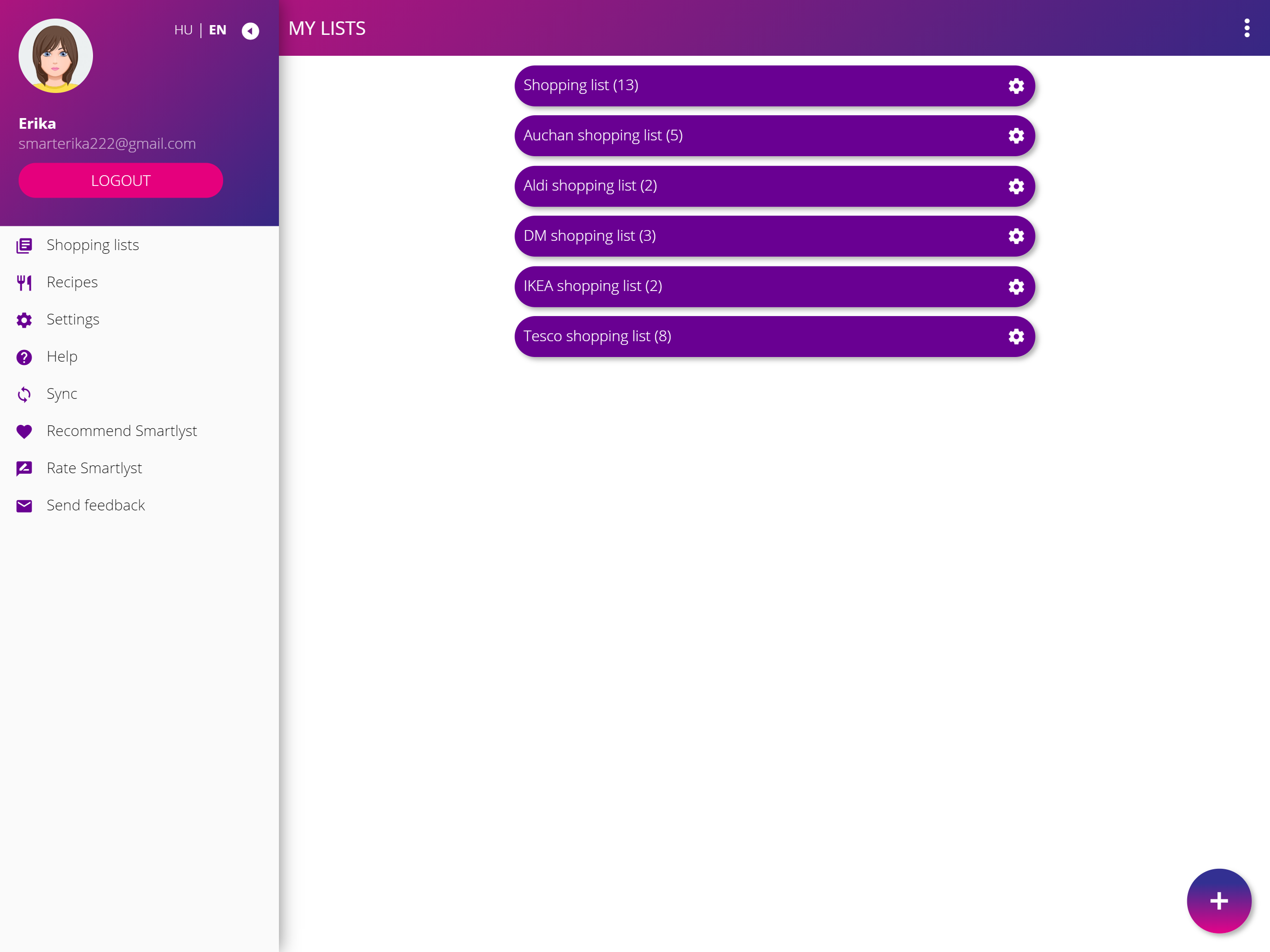The width and height of the screenshot is (1270, 952).
Task: Click the Recommend Smartlyst heart icon
Action: pos(24,431)
